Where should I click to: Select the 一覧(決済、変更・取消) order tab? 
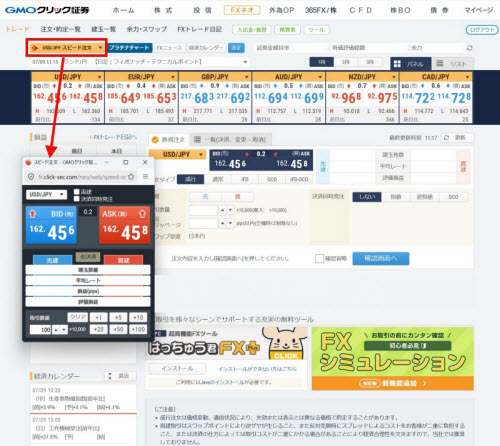click(231, 140)
